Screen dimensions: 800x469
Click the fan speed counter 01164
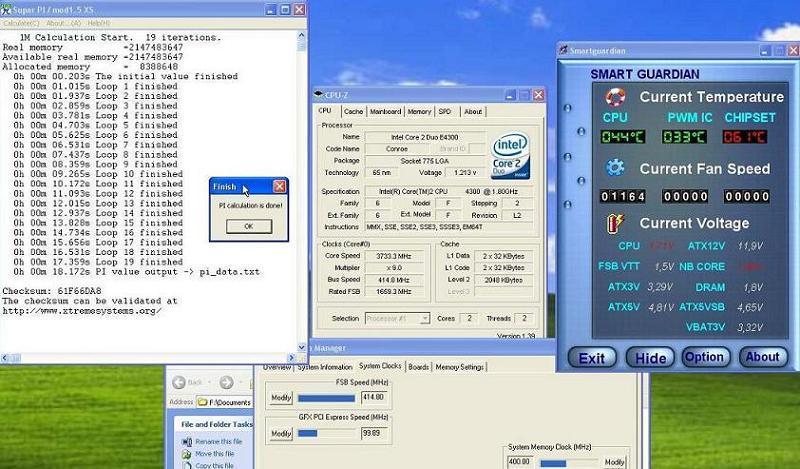[x=623, y=196]
